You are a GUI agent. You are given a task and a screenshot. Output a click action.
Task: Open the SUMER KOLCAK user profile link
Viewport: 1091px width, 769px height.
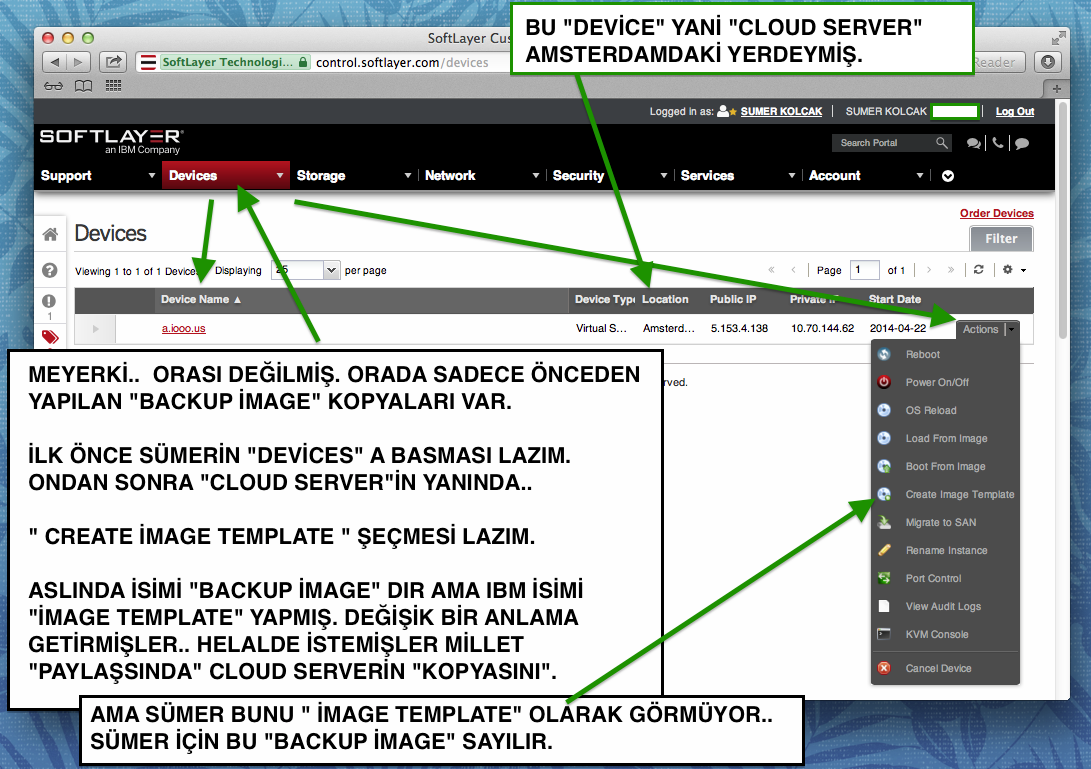781,111
